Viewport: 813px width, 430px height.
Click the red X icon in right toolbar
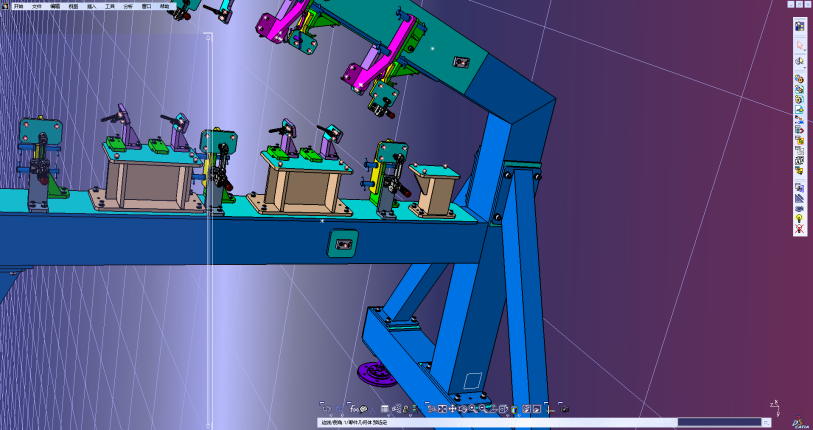coord(799,229)
